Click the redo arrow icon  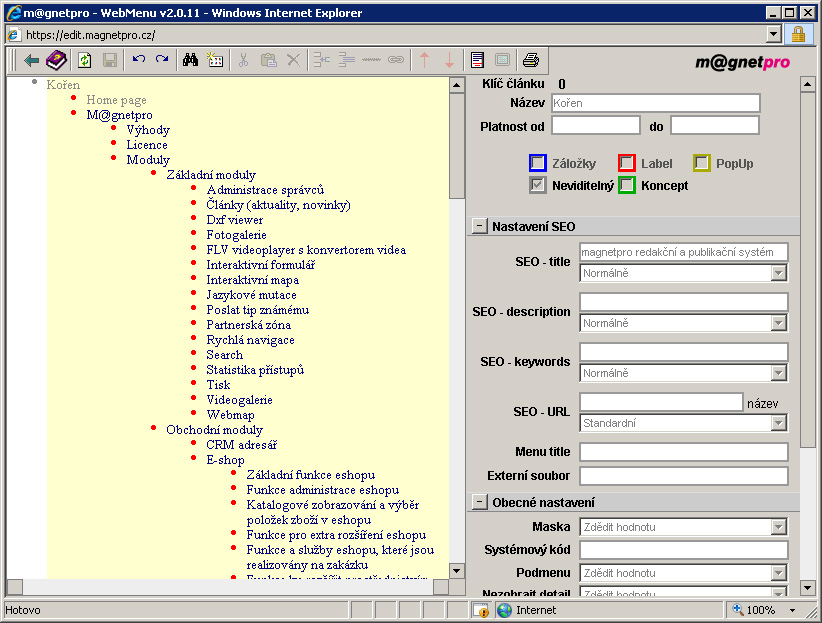(161, 60)
